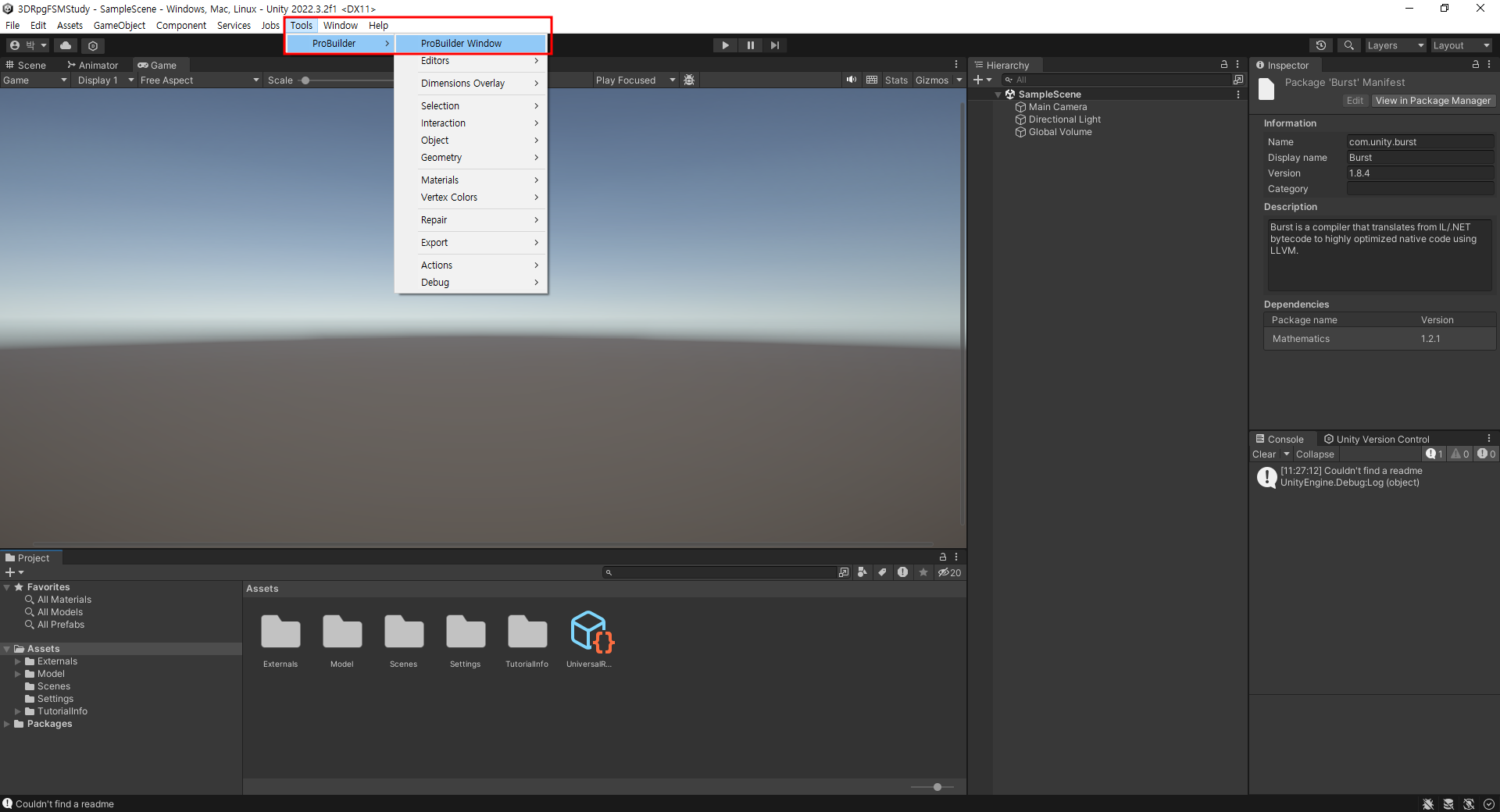Open the Layers dropdown
Image resolution: width=1500 pixels, height=812 pixels.
[x=1395, y=45]
